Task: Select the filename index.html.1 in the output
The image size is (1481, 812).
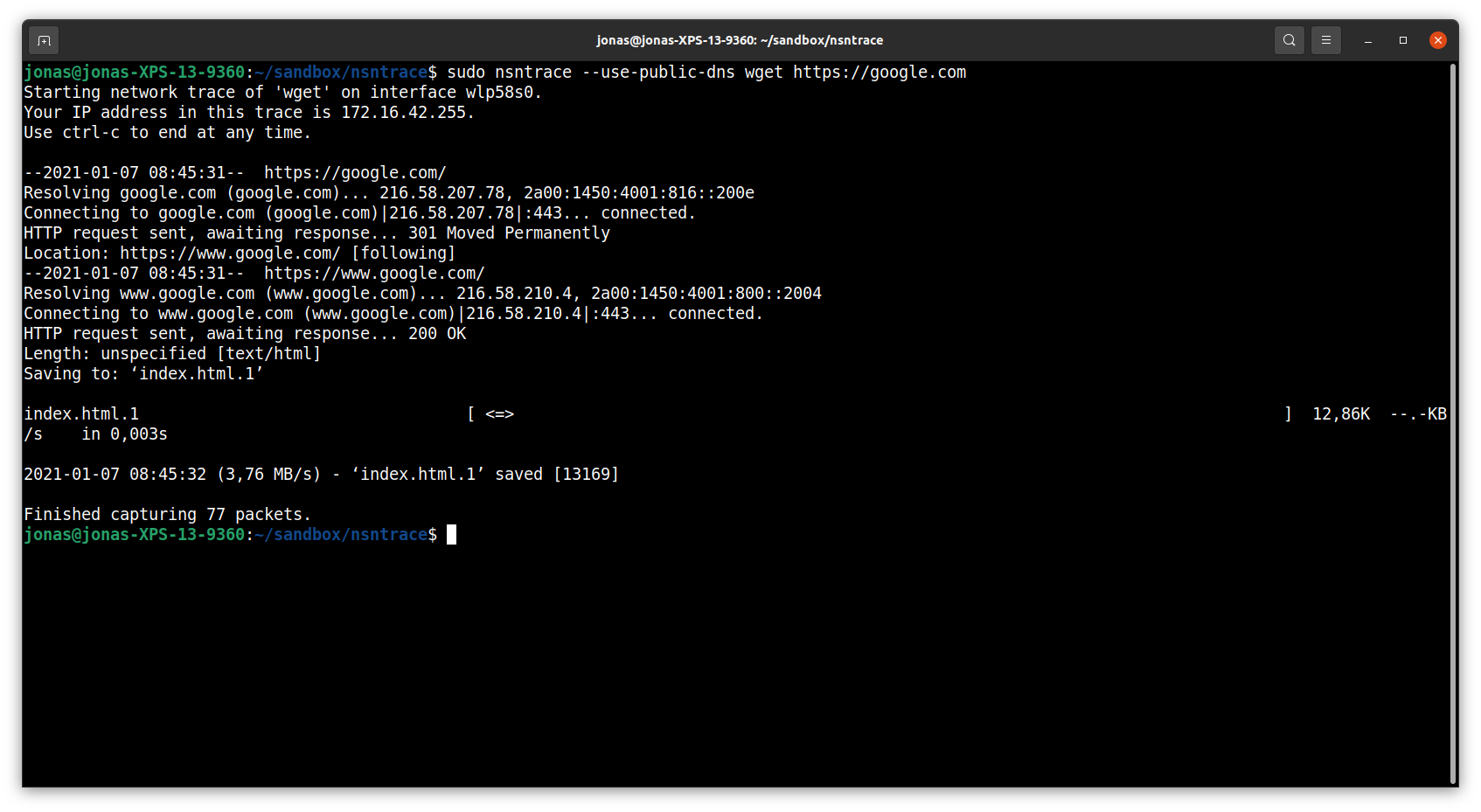Action: pyautogui.click(x=82, y=413)
